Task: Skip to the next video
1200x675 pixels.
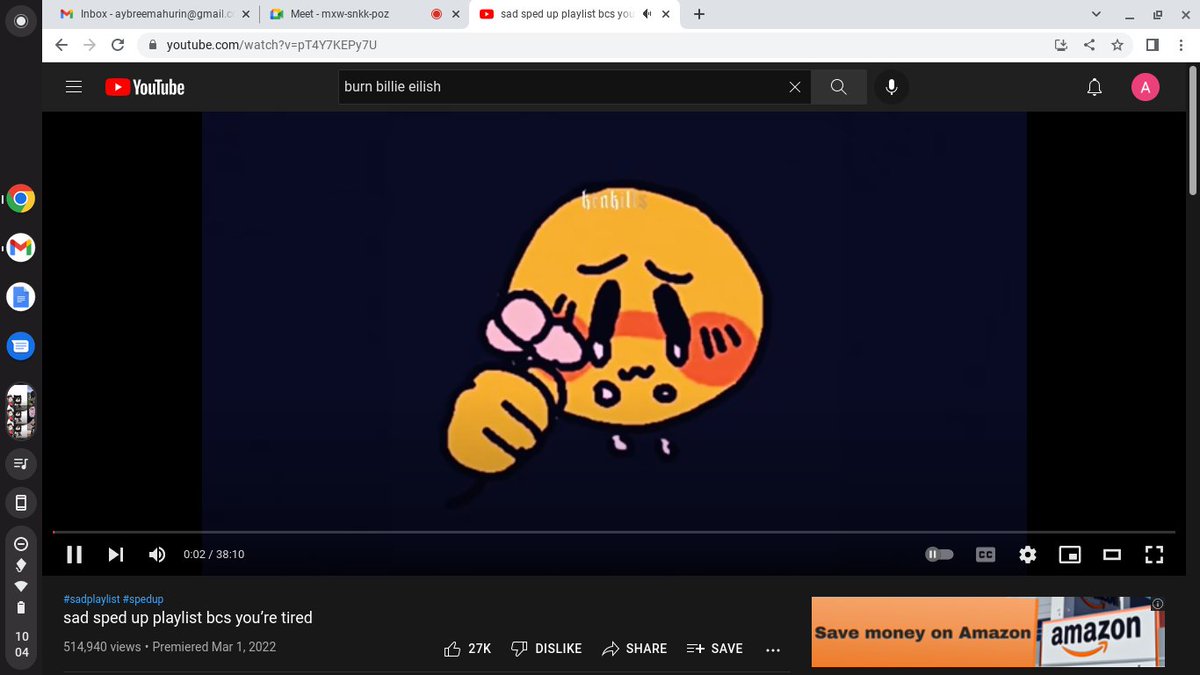Action: coord(116,554)
